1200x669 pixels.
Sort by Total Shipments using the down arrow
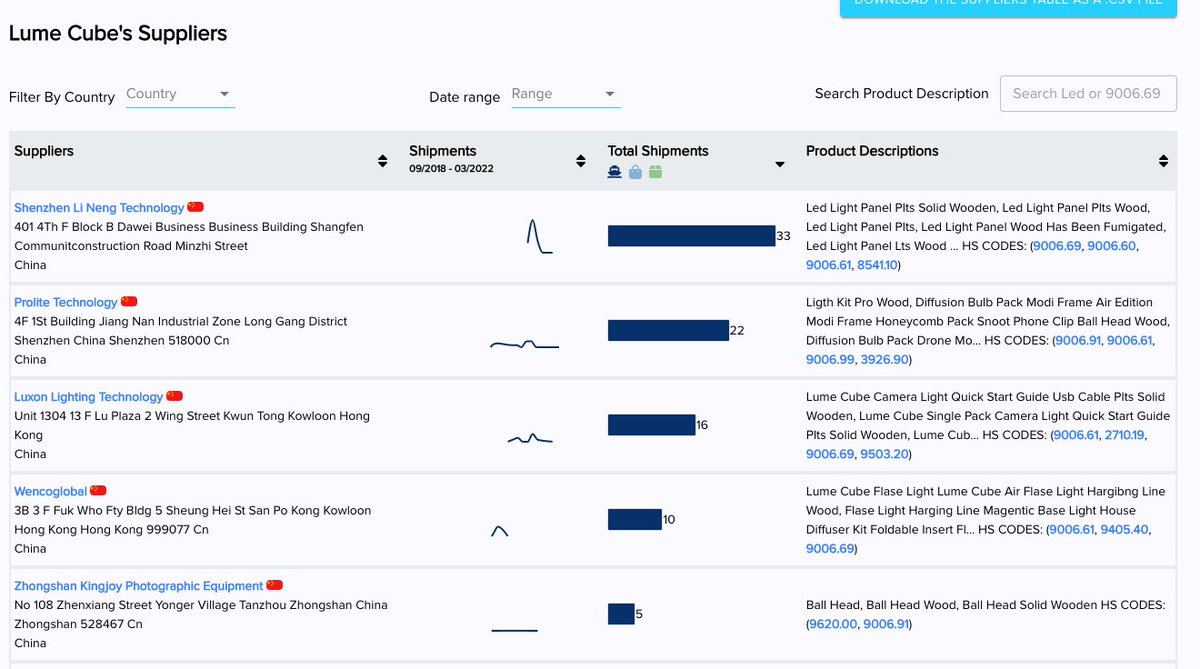coord(780,164)
